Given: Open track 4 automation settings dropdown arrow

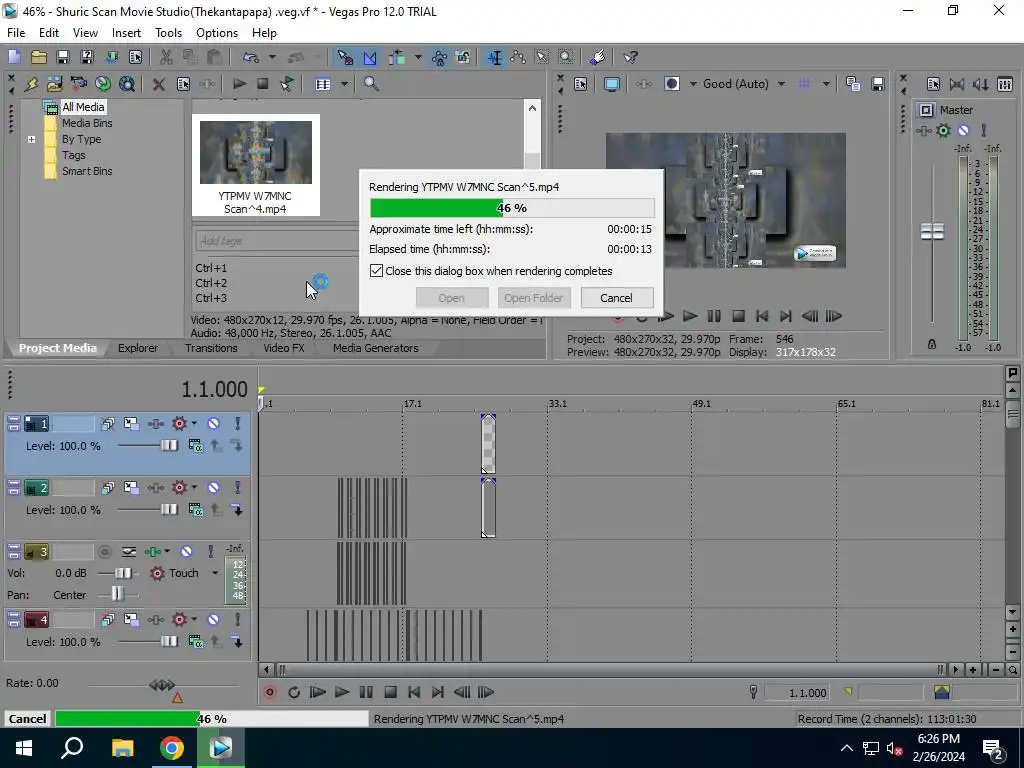Looking at the screenshot, I should pyautogui.click(x=195, y=620).
